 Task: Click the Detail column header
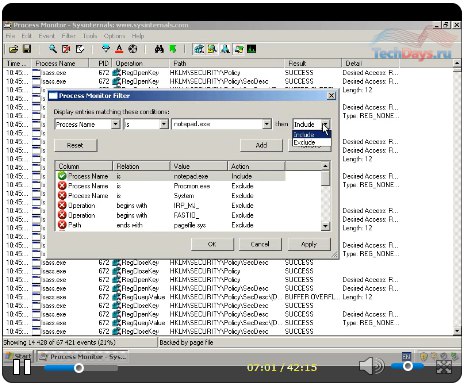point(370,63)
